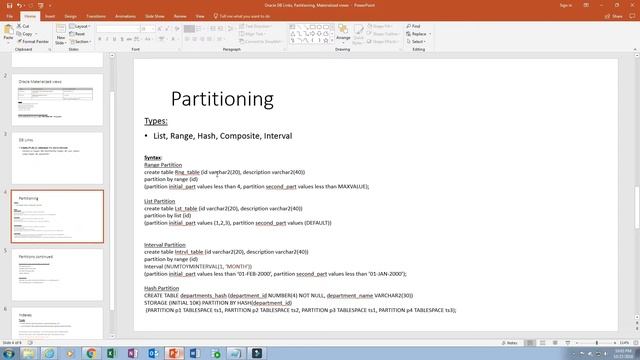Click the Arrange objects icon
Screen dimensions: 640x360
[343, 30]
